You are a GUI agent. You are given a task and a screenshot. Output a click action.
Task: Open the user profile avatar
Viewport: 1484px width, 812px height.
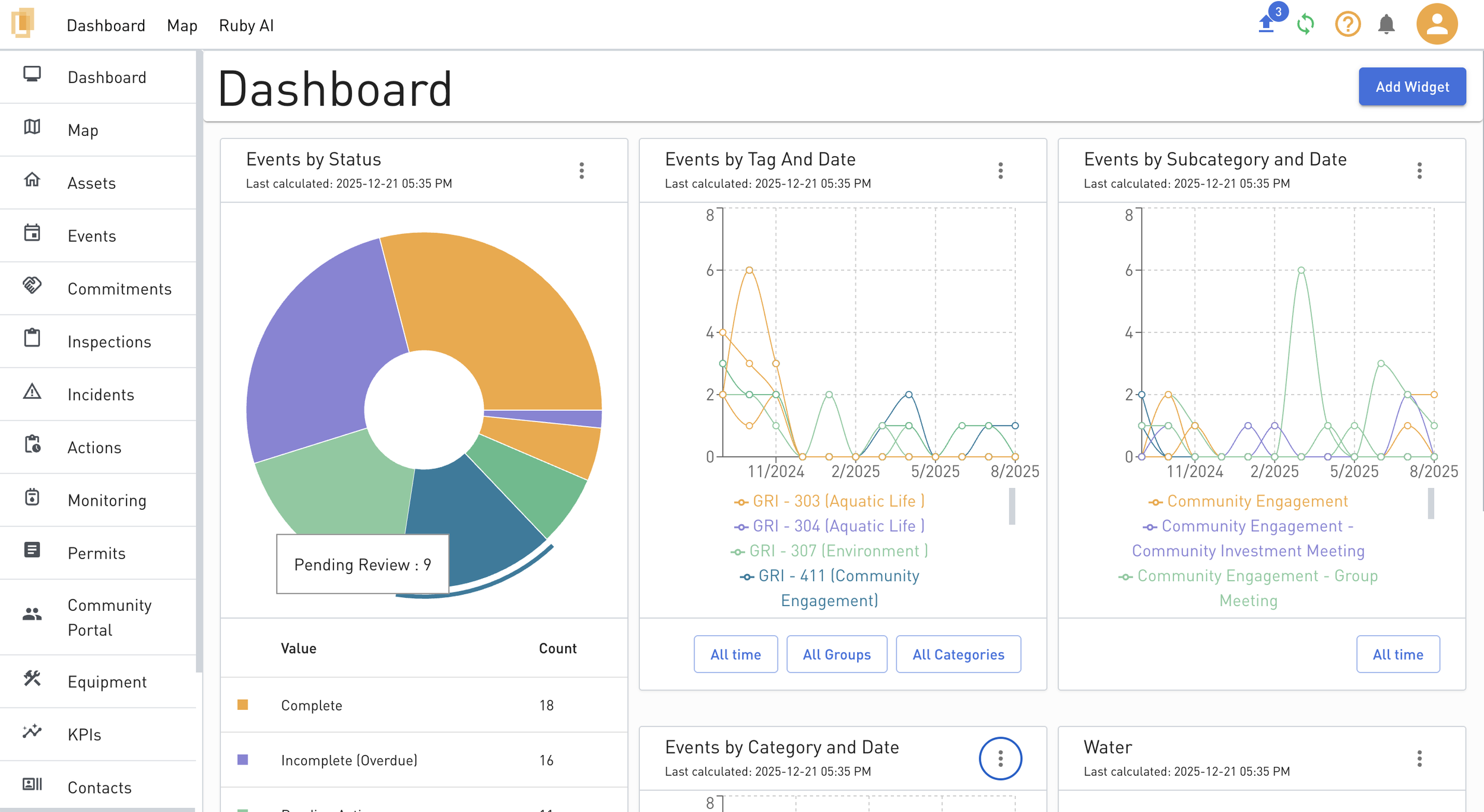click(x=1437, y=24)
